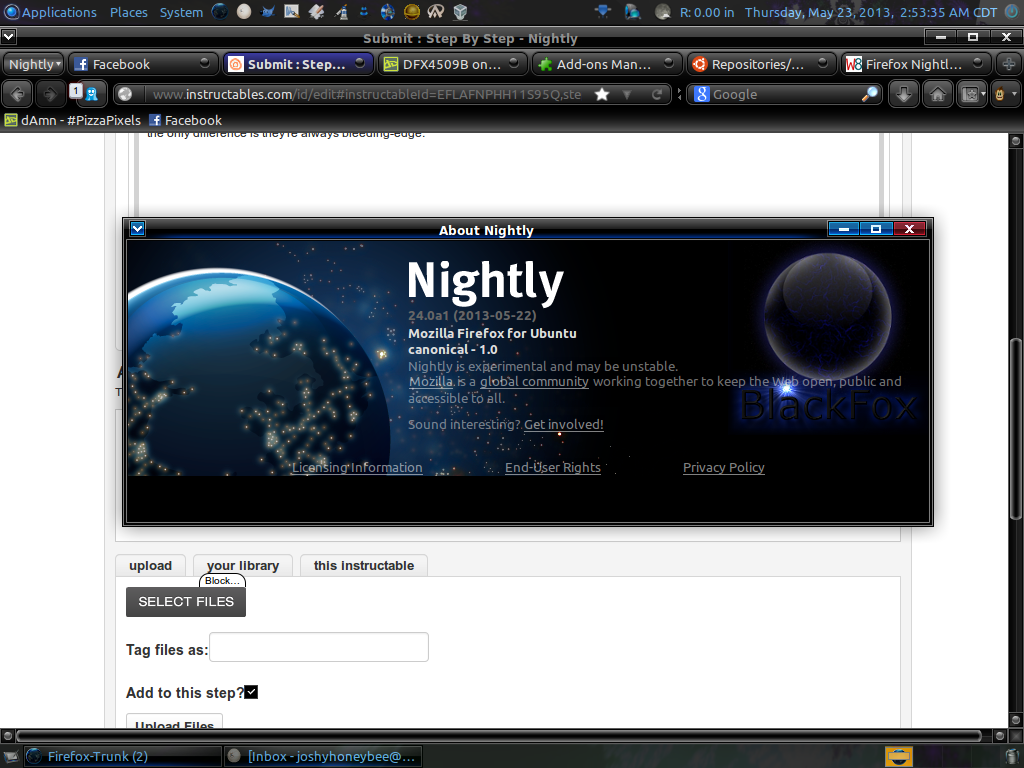Switch to the your library tab
The height and width of the screenshot is (768, 1024).
click(x=242, y=565)
